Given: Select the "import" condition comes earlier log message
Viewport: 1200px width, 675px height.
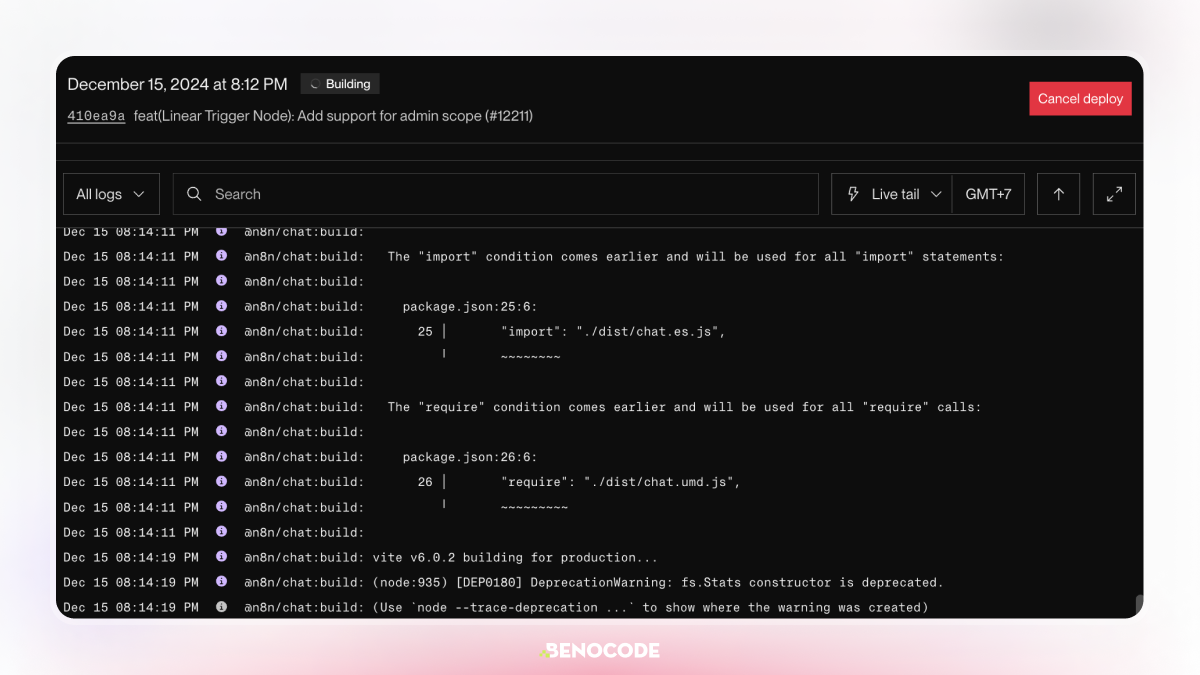Looking at the screenshot, I should click(695, 257).
